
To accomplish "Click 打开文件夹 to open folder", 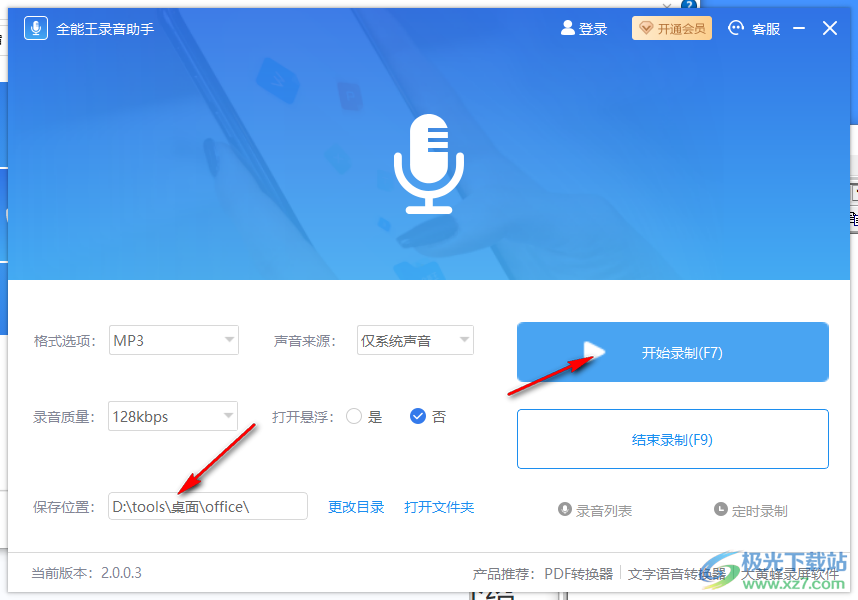I will tap(438, 507).
